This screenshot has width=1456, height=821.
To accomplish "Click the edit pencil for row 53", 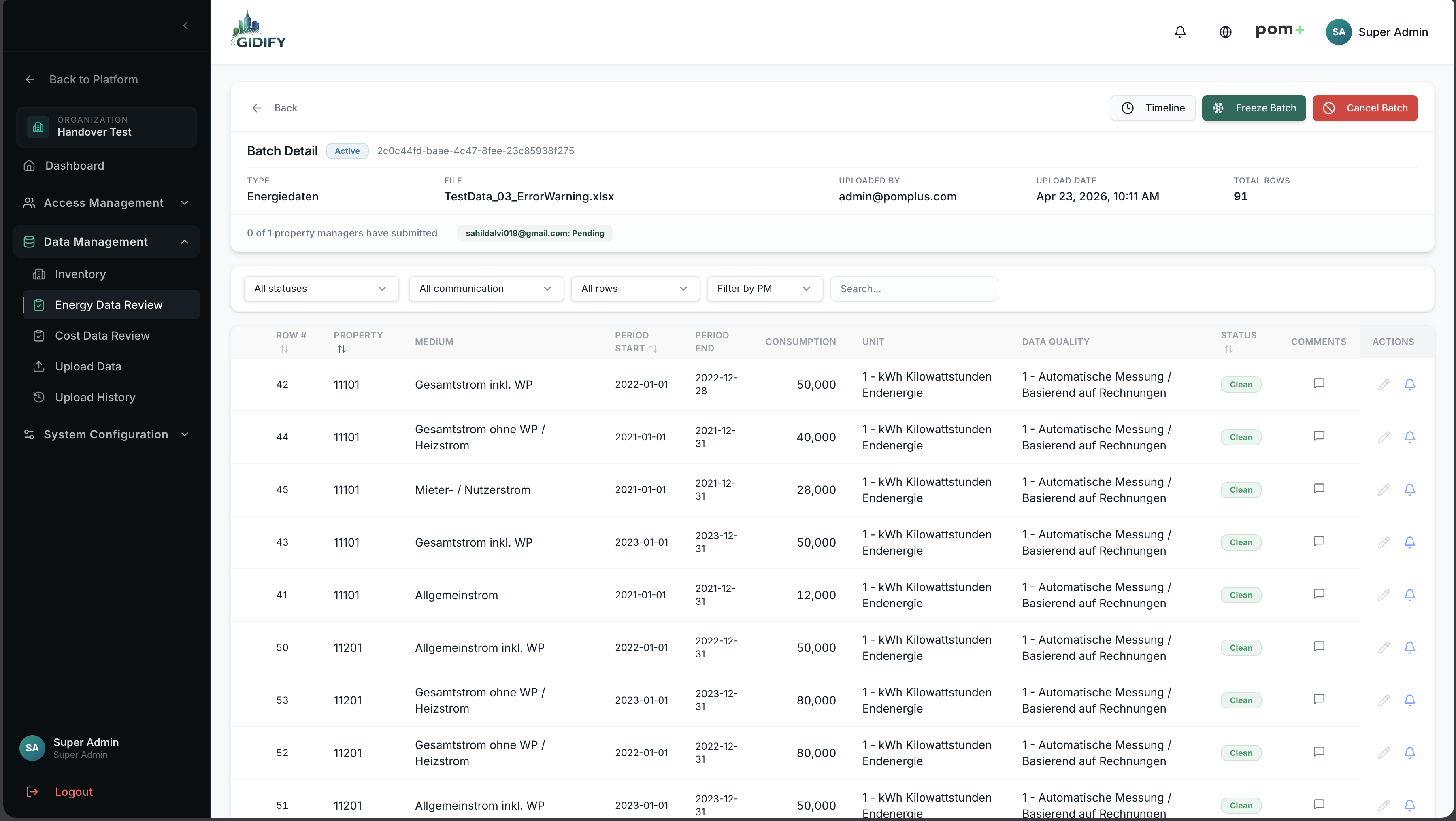I will coord(1383,700).
